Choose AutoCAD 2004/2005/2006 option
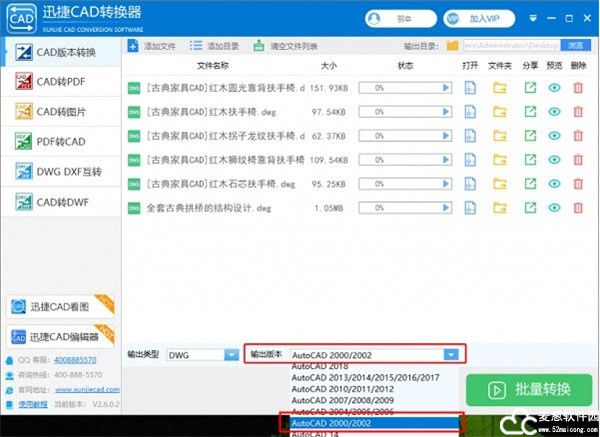600x437 pixels. (342, 412)
